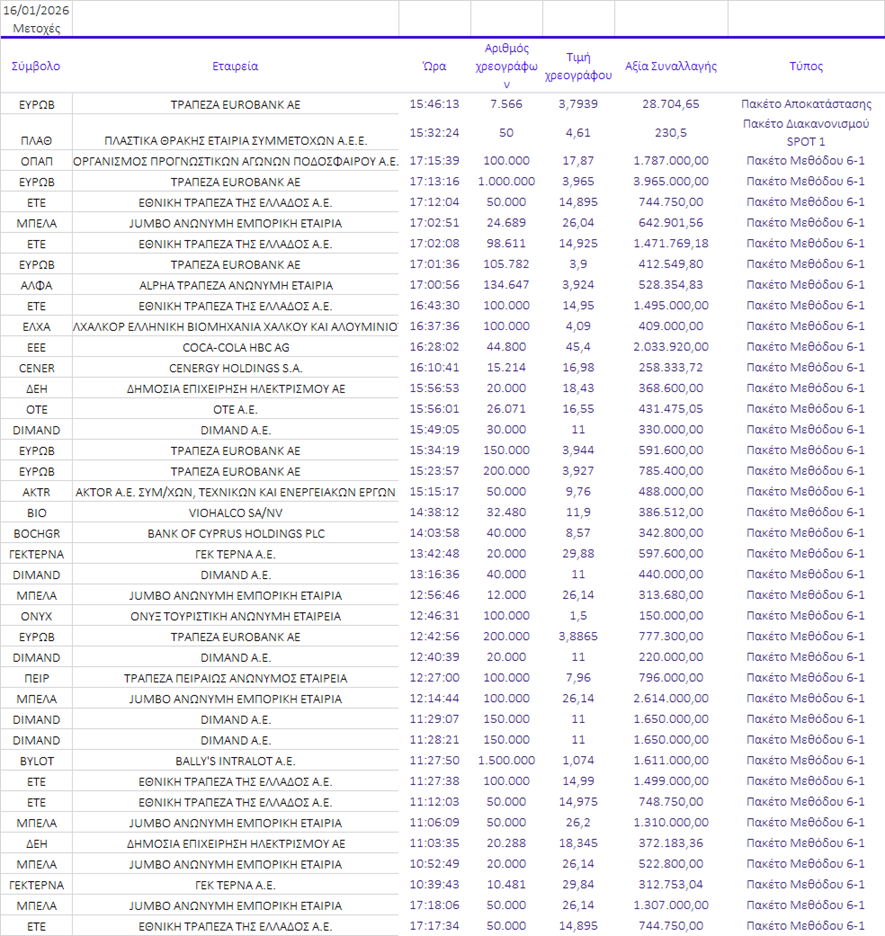
Task: Select the price 18,345
Action: coord(578,843)
